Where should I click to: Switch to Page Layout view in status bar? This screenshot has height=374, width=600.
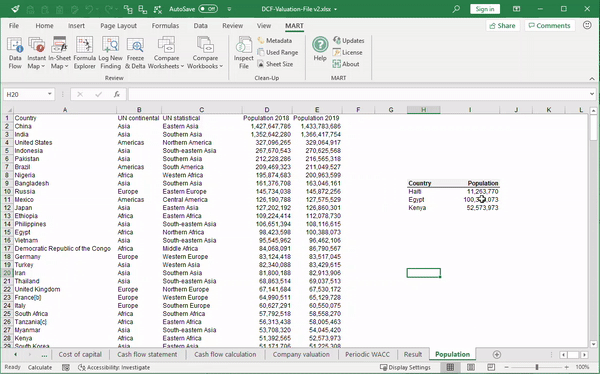[x=471, y=367]
